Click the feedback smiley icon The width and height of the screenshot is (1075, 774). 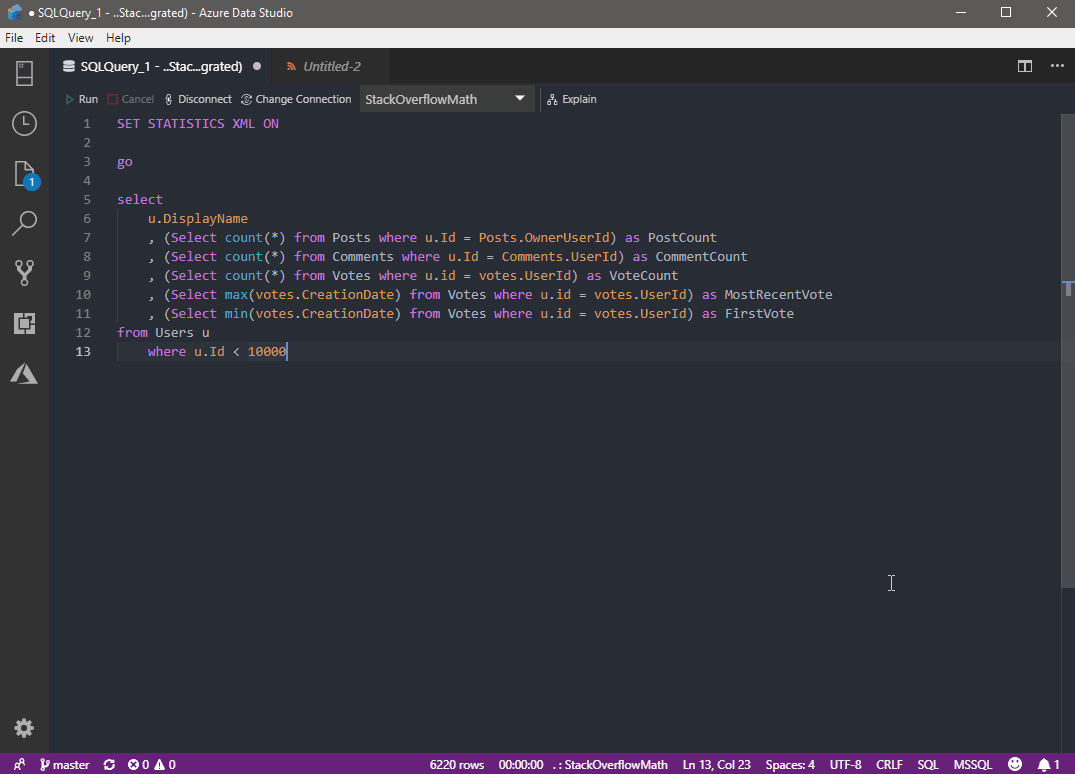tap(1015, 764)
